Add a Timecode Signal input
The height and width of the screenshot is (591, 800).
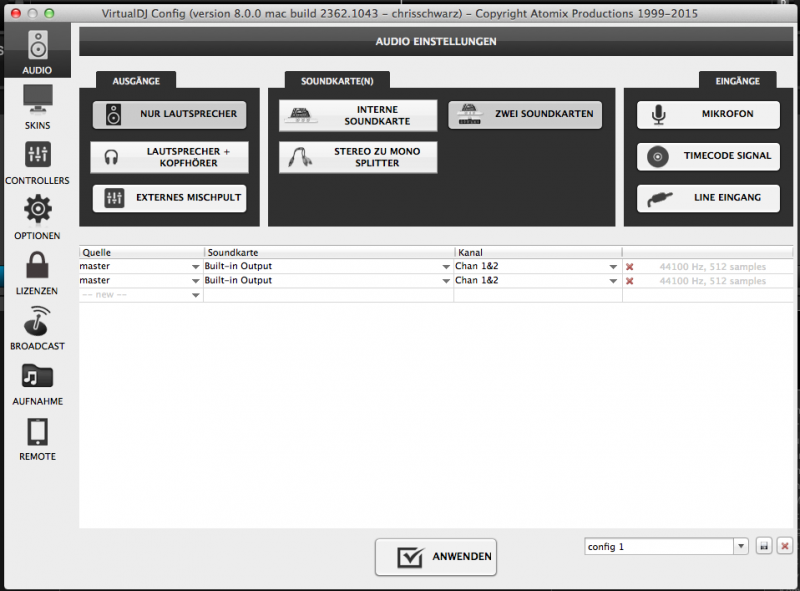[x=708, y=156]
